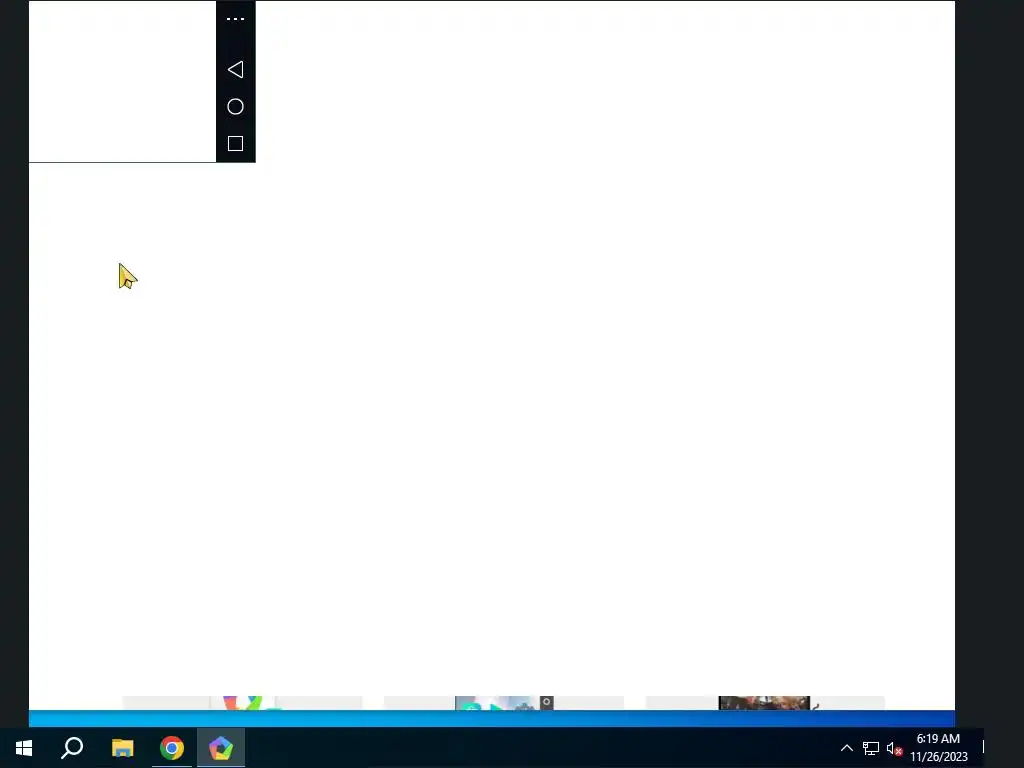Screen dimensions: 1024x768
Task: Open File Explorer from the taskbar
Action: pos(122,748)
